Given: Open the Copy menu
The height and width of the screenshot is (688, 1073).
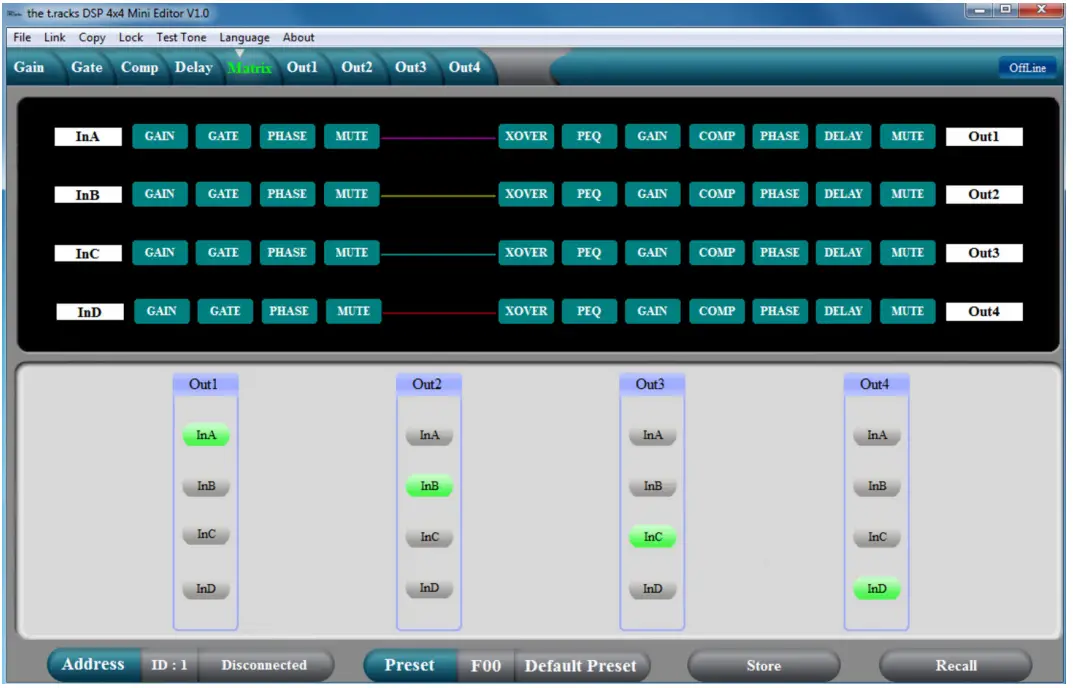Looking at the screenshot, I should (92, 37).
